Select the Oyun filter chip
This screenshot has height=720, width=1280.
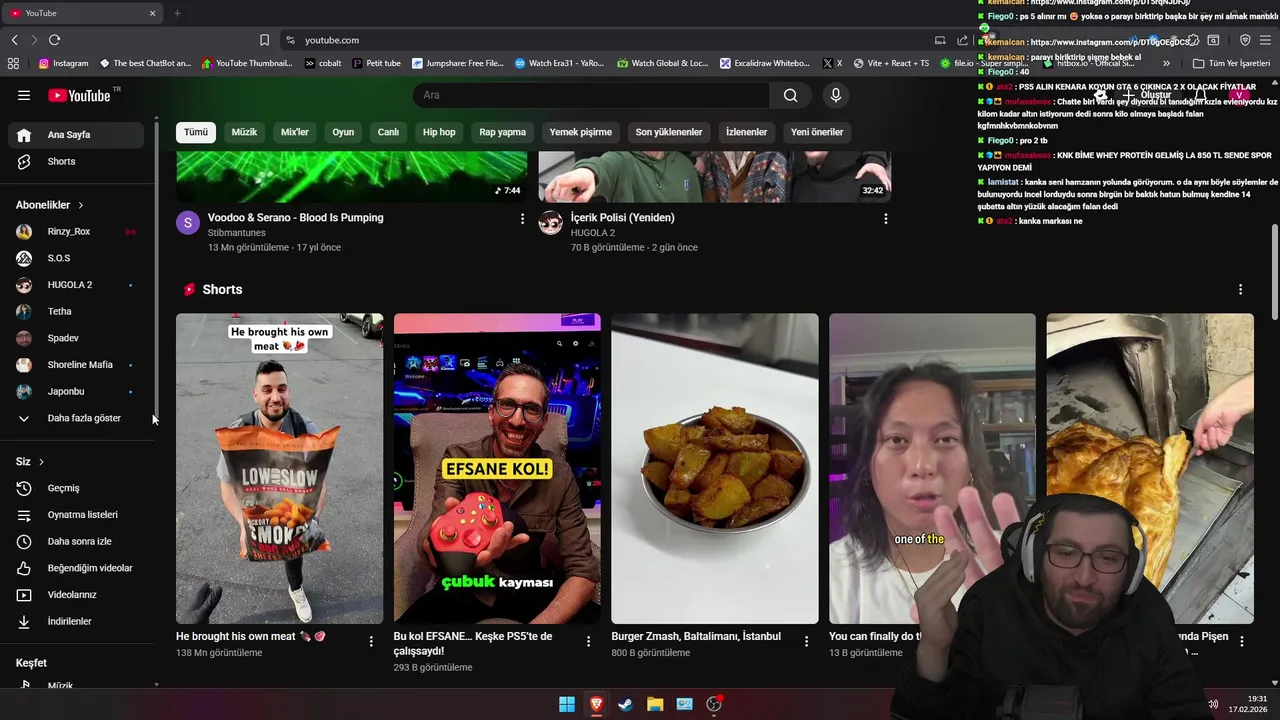343,132
